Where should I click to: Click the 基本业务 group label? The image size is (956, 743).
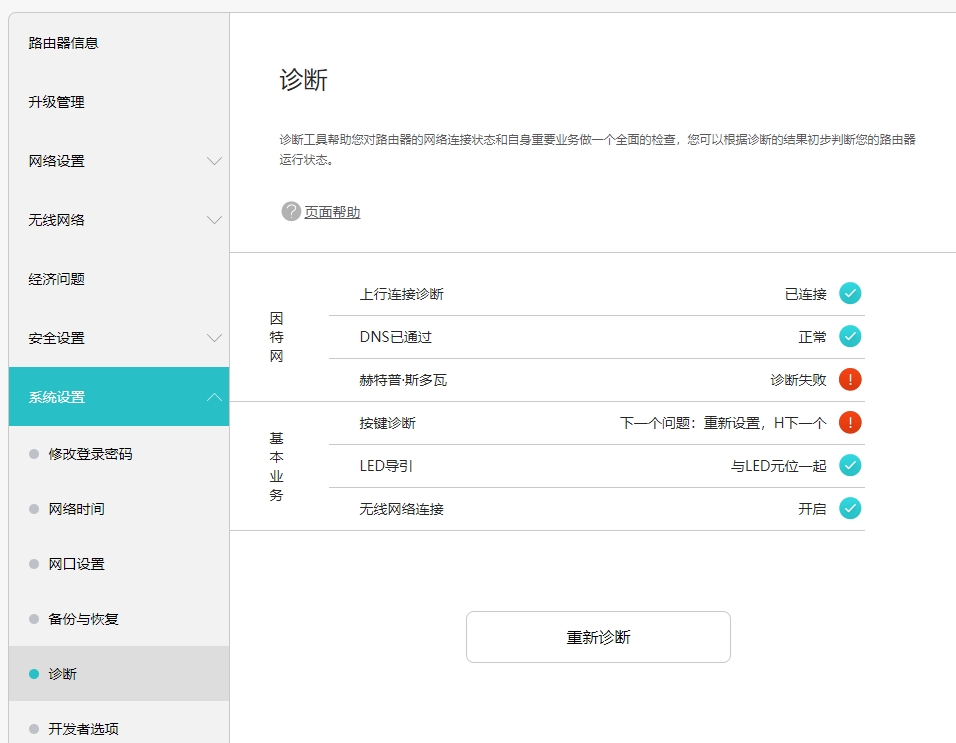pos(276,467)
